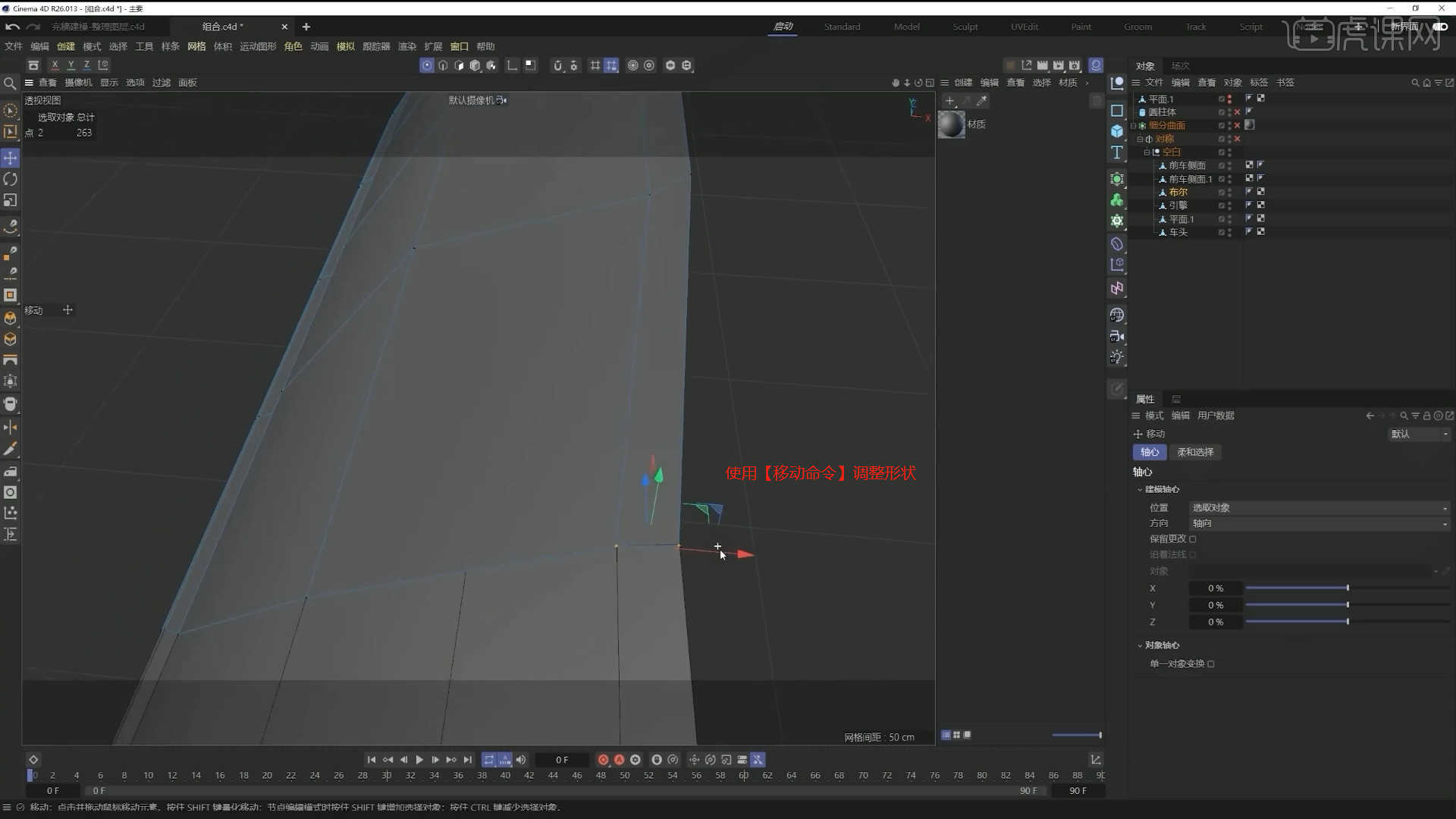Click the knife tool icon in left toolbar
The width and height of the screenshot is (1456, 819).
[10, 450]
